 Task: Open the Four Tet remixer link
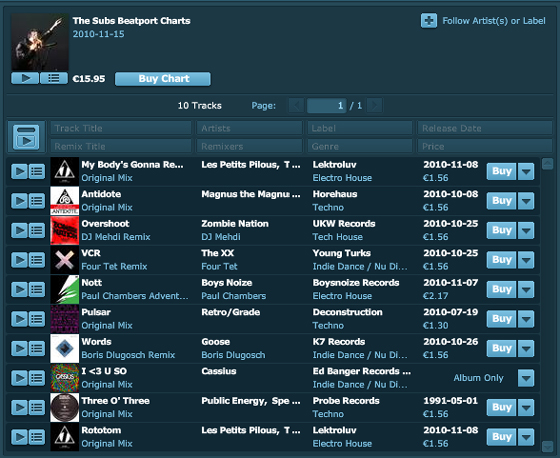pyautogui.click(x=219, y=267)
